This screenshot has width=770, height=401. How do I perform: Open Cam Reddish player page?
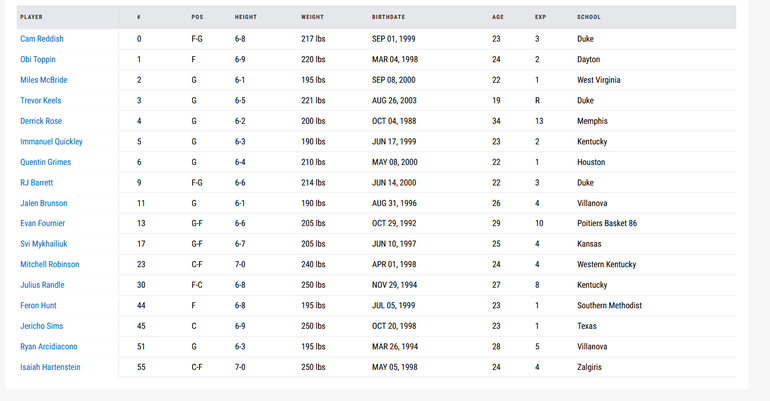click(x=42, y=39)
